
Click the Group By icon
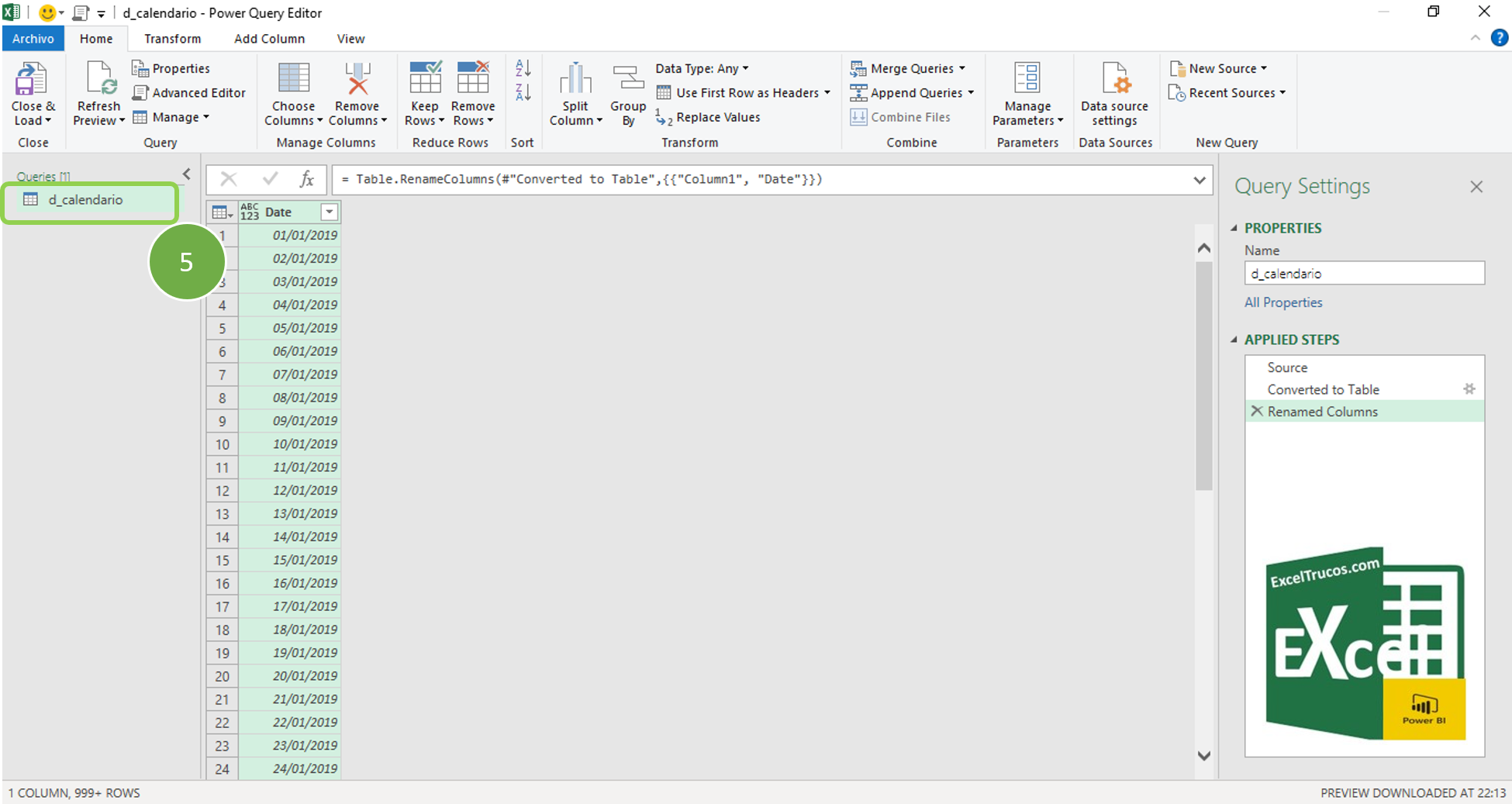pos(627,80)
